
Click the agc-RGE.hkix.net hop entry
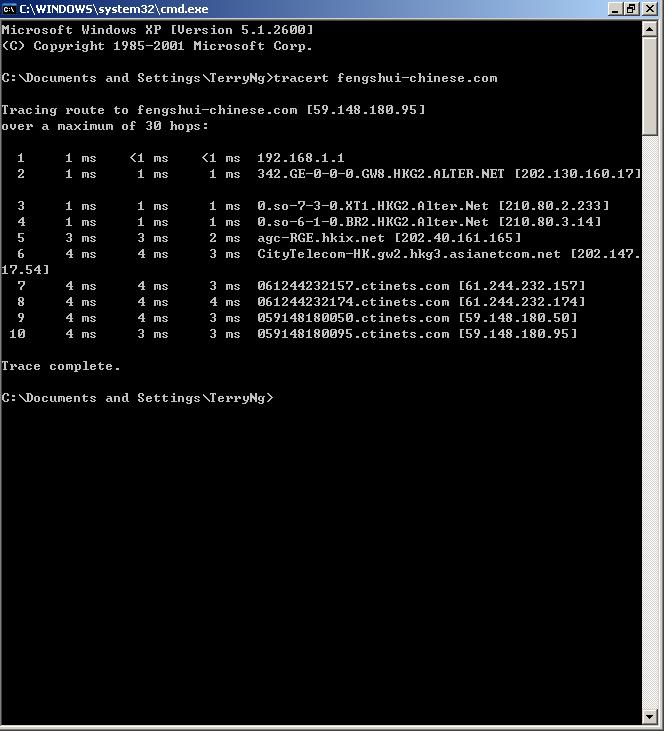coord(321,238)
